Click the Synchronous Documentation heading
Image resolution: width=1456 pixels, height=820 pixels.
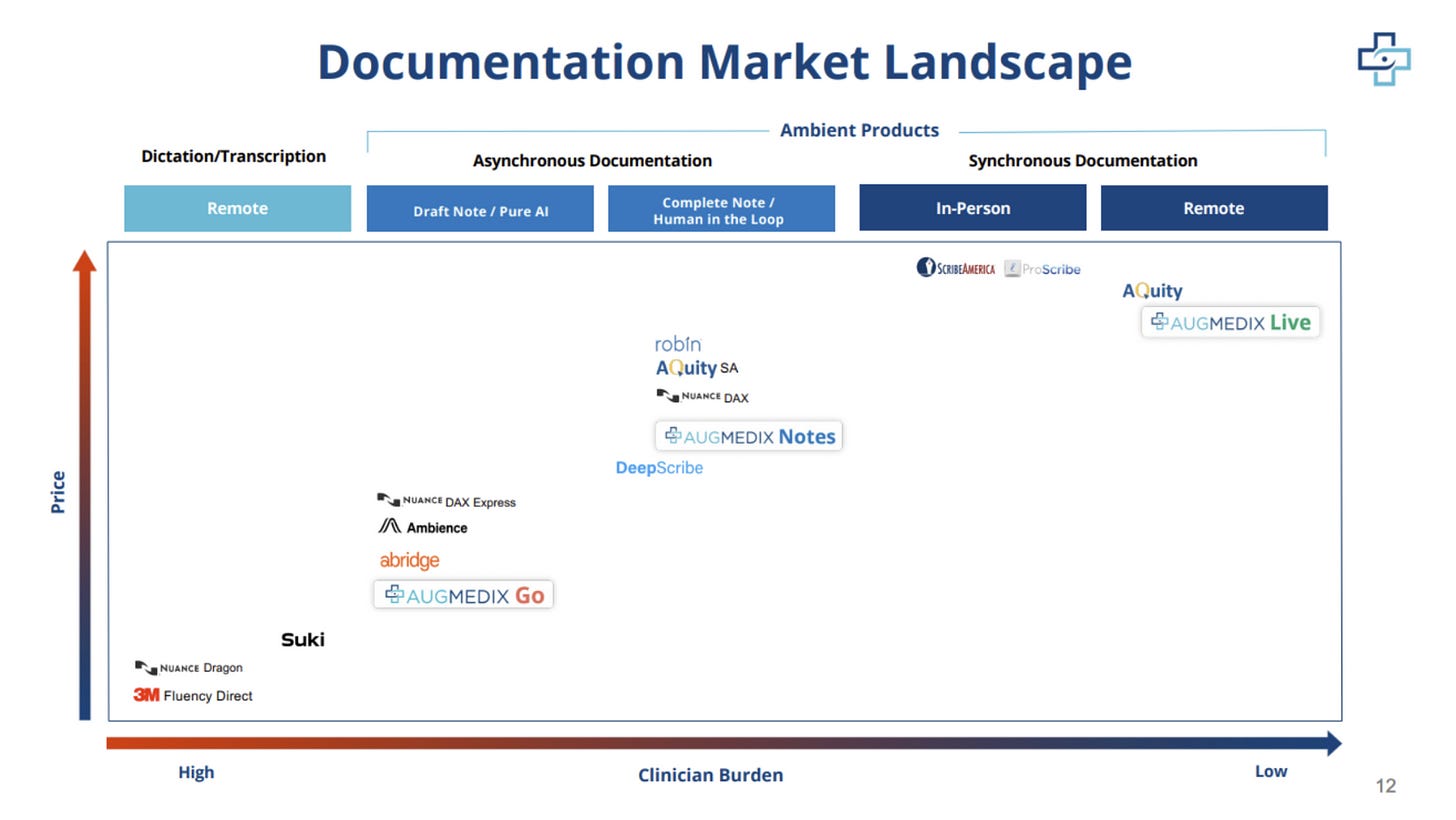(1083, 160)
